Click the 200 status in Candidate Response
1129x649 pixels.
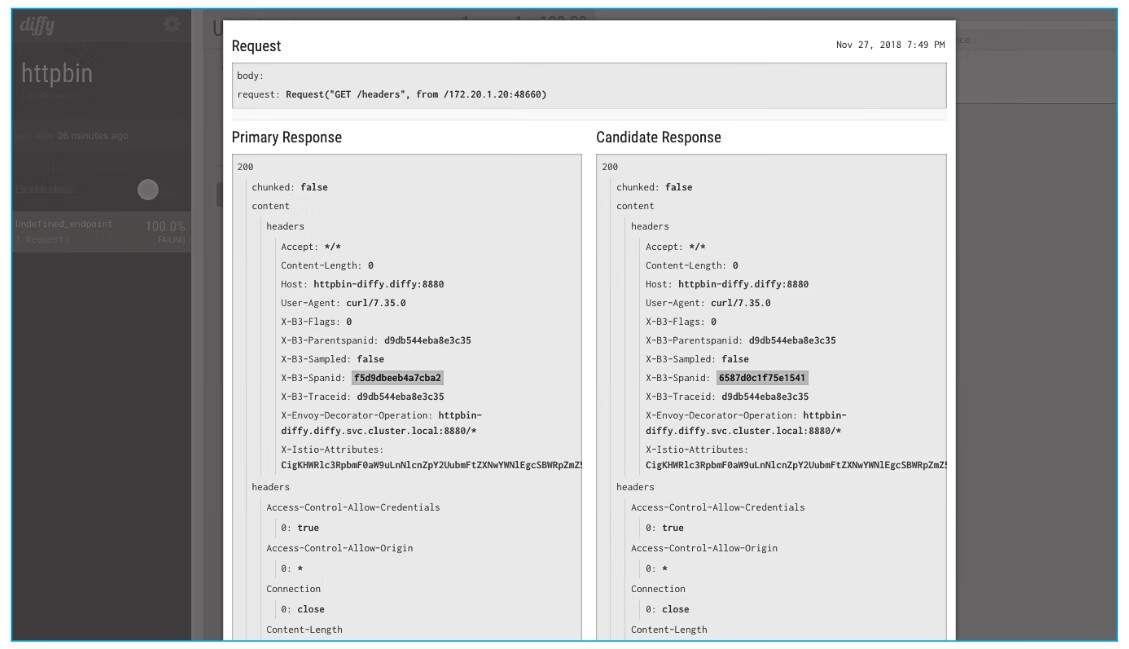(610, 166)
